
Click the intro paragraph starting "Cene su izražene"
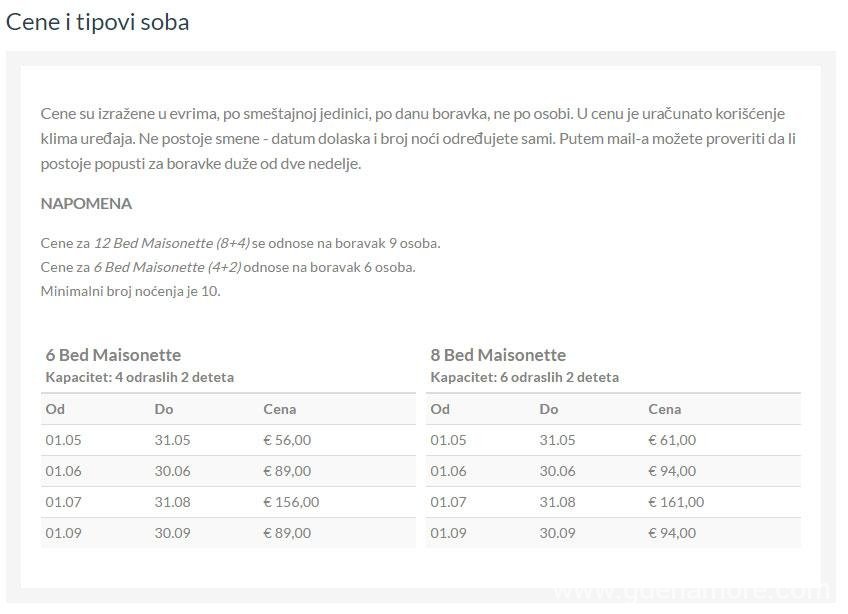[420, 138]
